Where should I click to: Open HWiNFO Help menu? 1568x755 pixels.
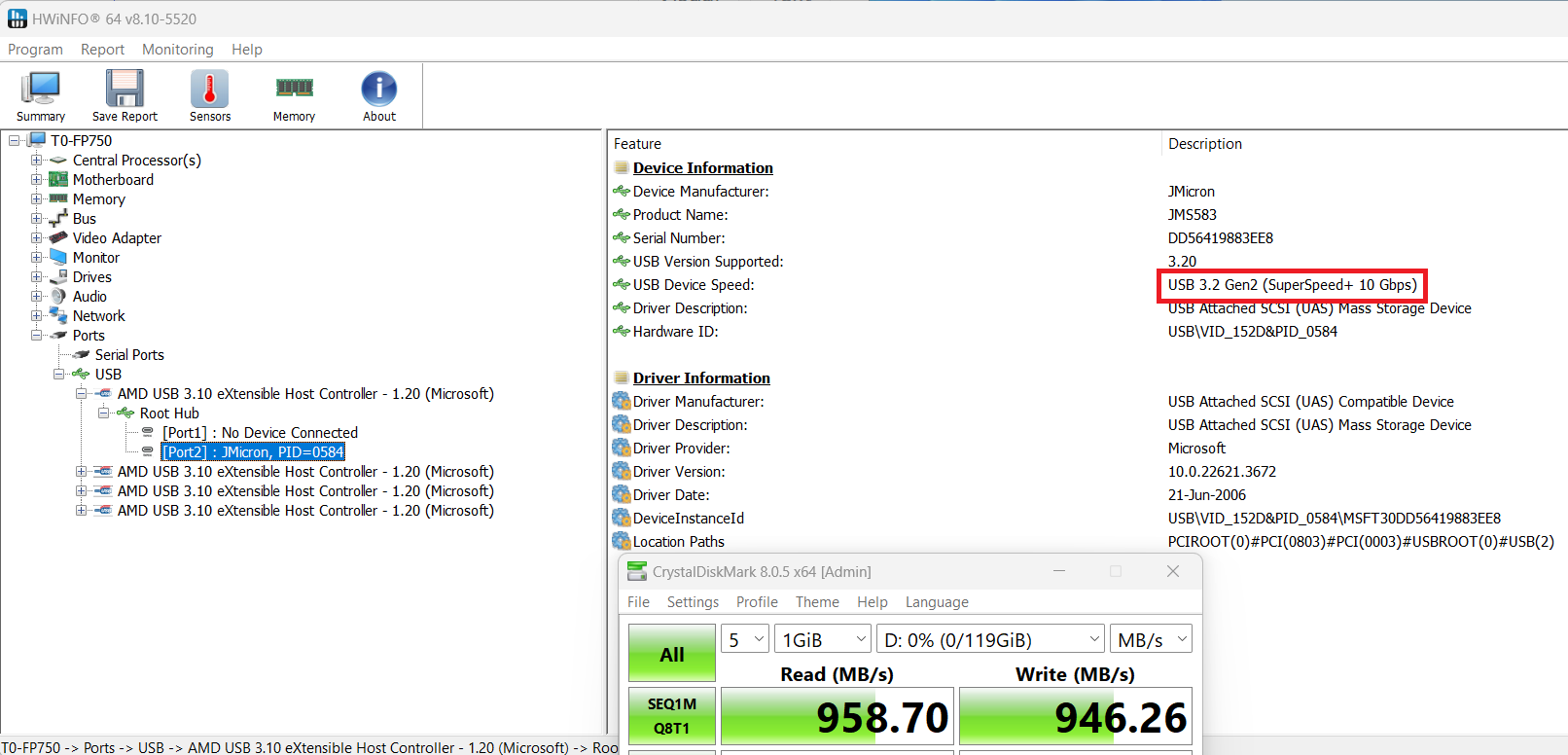(x=247, y=50)
